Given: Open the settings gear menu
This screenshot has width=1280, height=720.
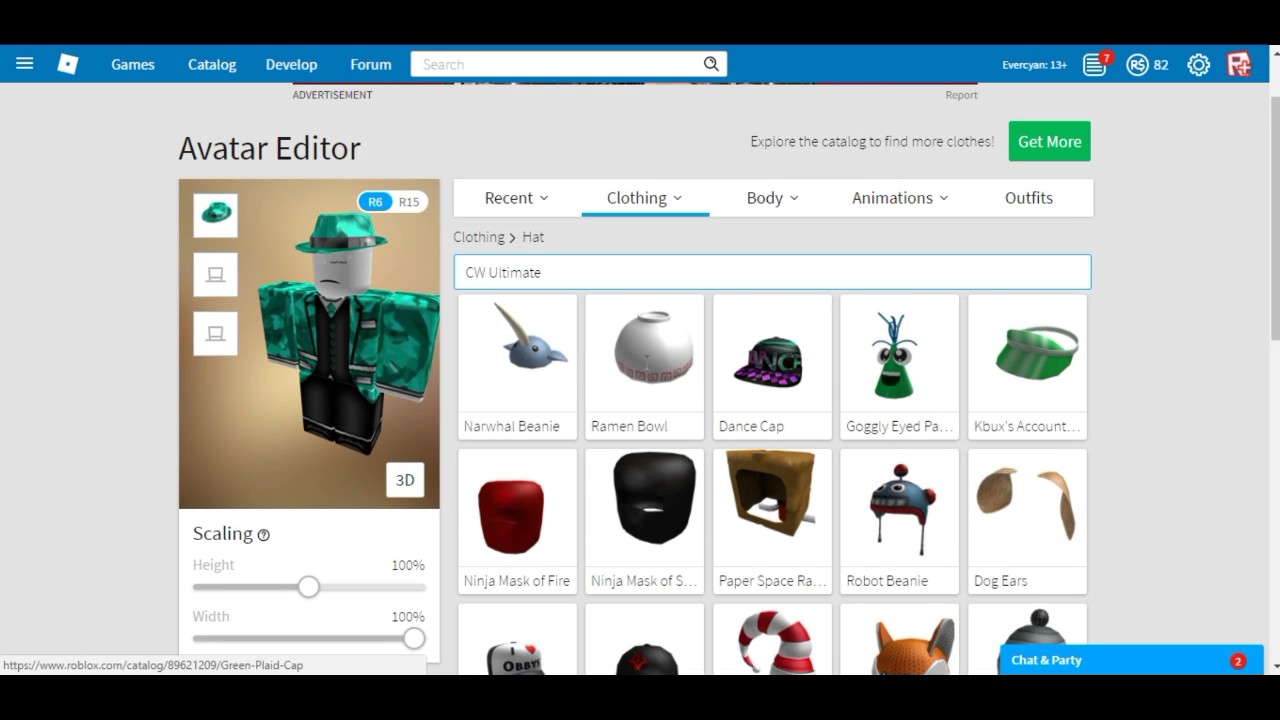Looking at the screenshot, I should point(1198,65).
